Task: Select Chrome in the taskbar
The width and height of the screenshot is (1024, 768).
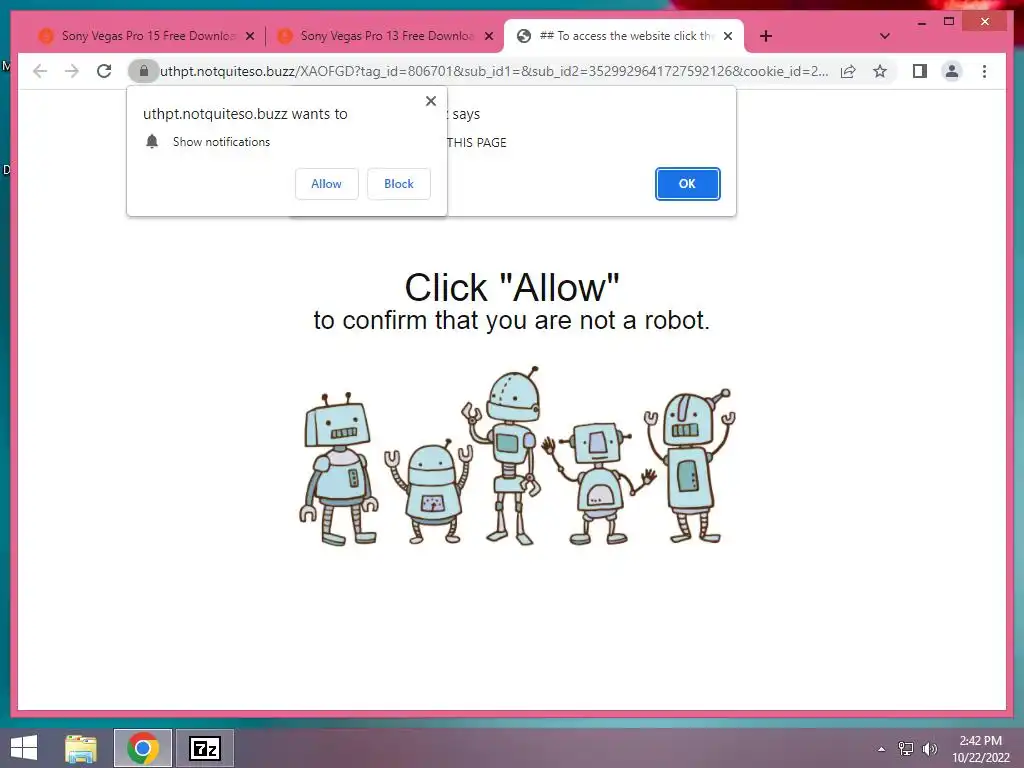Action: pyautogui.click(x=143, y=748)
